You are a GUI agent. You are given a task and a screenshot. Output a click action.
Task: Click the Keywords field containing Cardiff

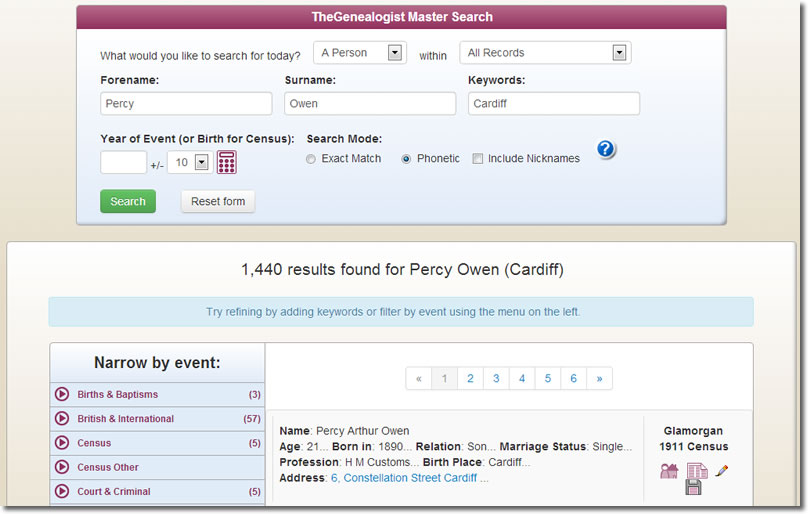coord(554,104)
